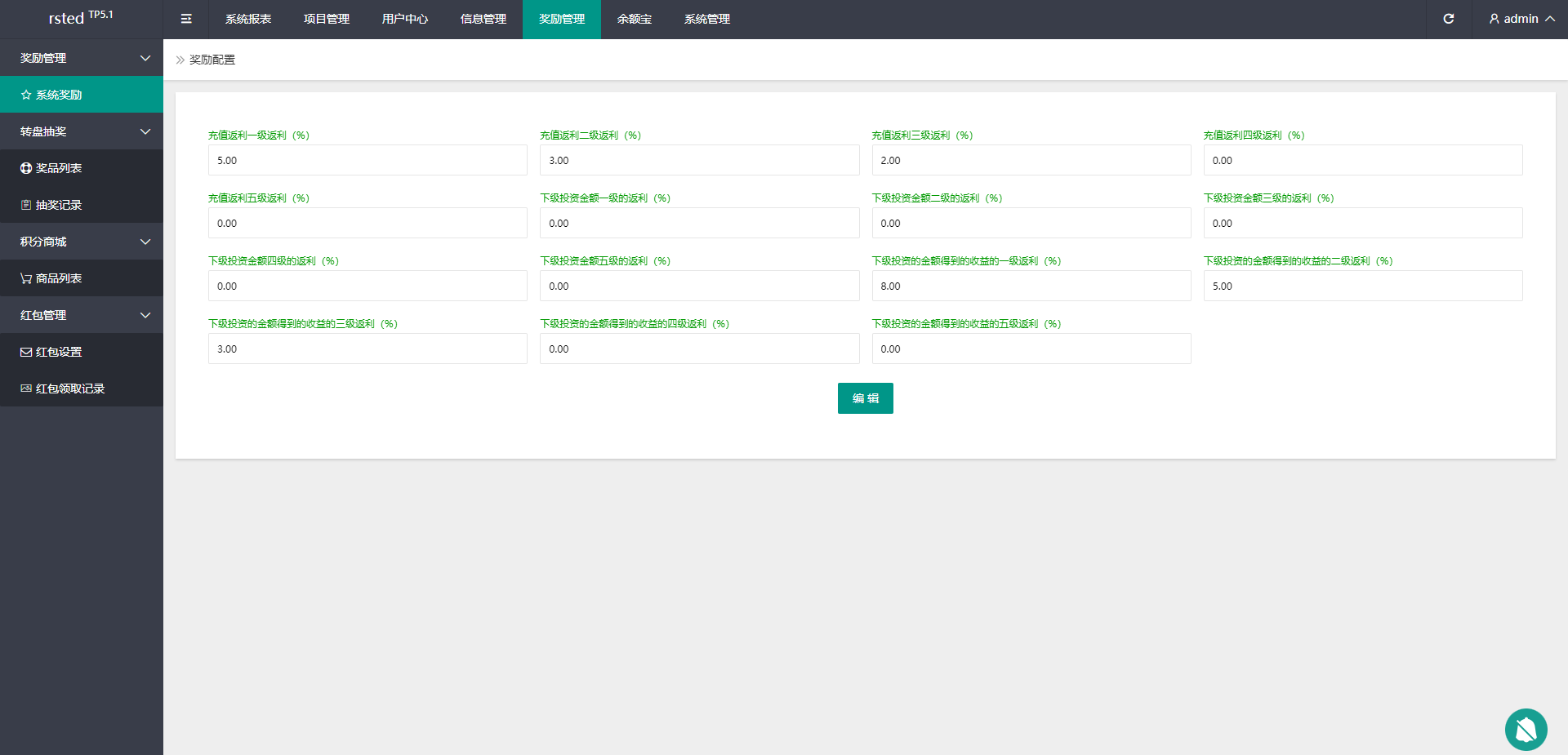This screenshot has height=755, width=1568.
Task: Open the admin user dropdown
Action: point(1521,19)
